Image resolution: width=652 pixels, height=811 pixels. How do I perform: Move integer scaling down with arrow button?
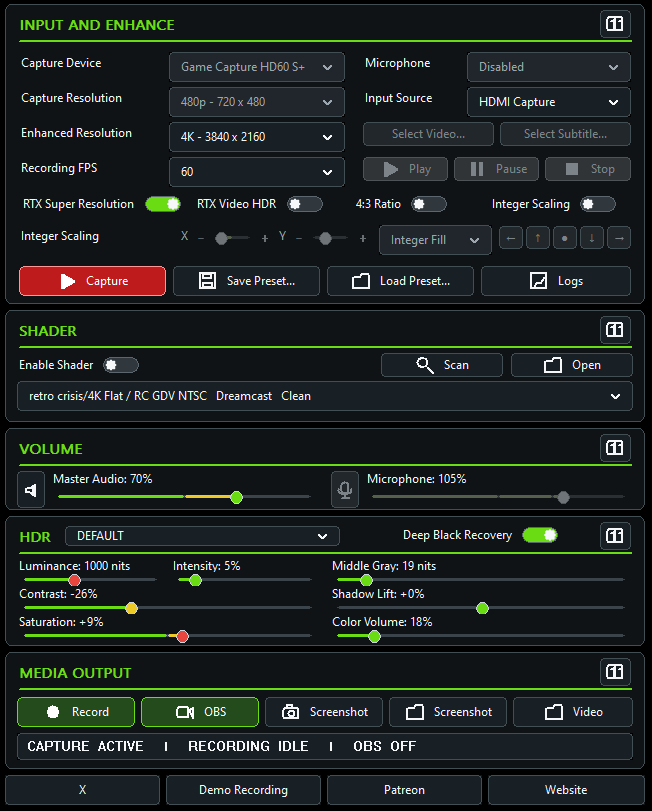[x=592, y=238]
